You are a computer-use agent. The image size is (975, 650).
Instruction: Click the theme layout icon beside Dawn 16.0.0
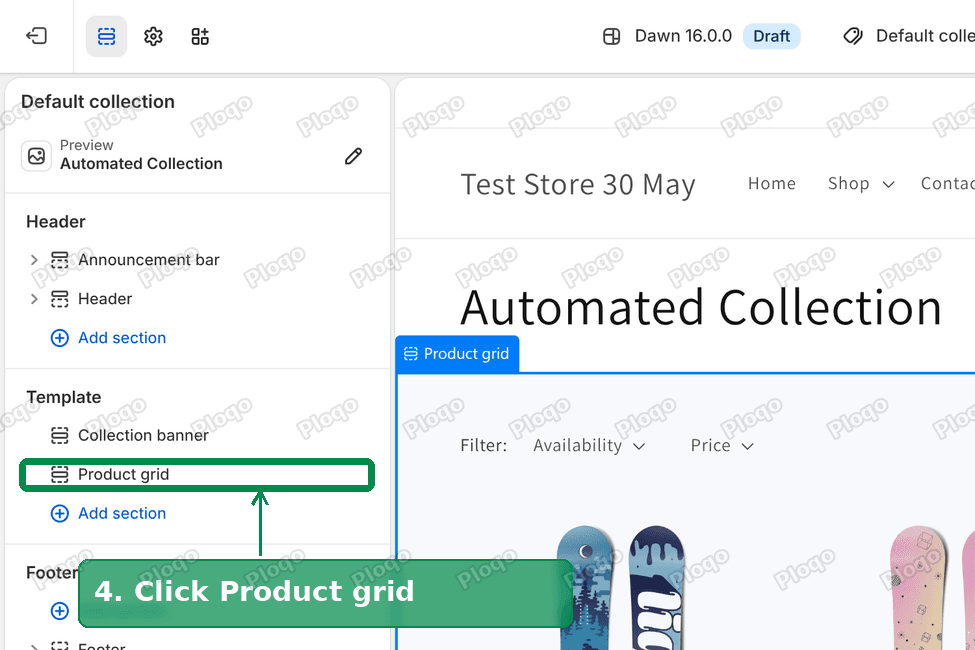pyautogui.click(x=611, y=36)
